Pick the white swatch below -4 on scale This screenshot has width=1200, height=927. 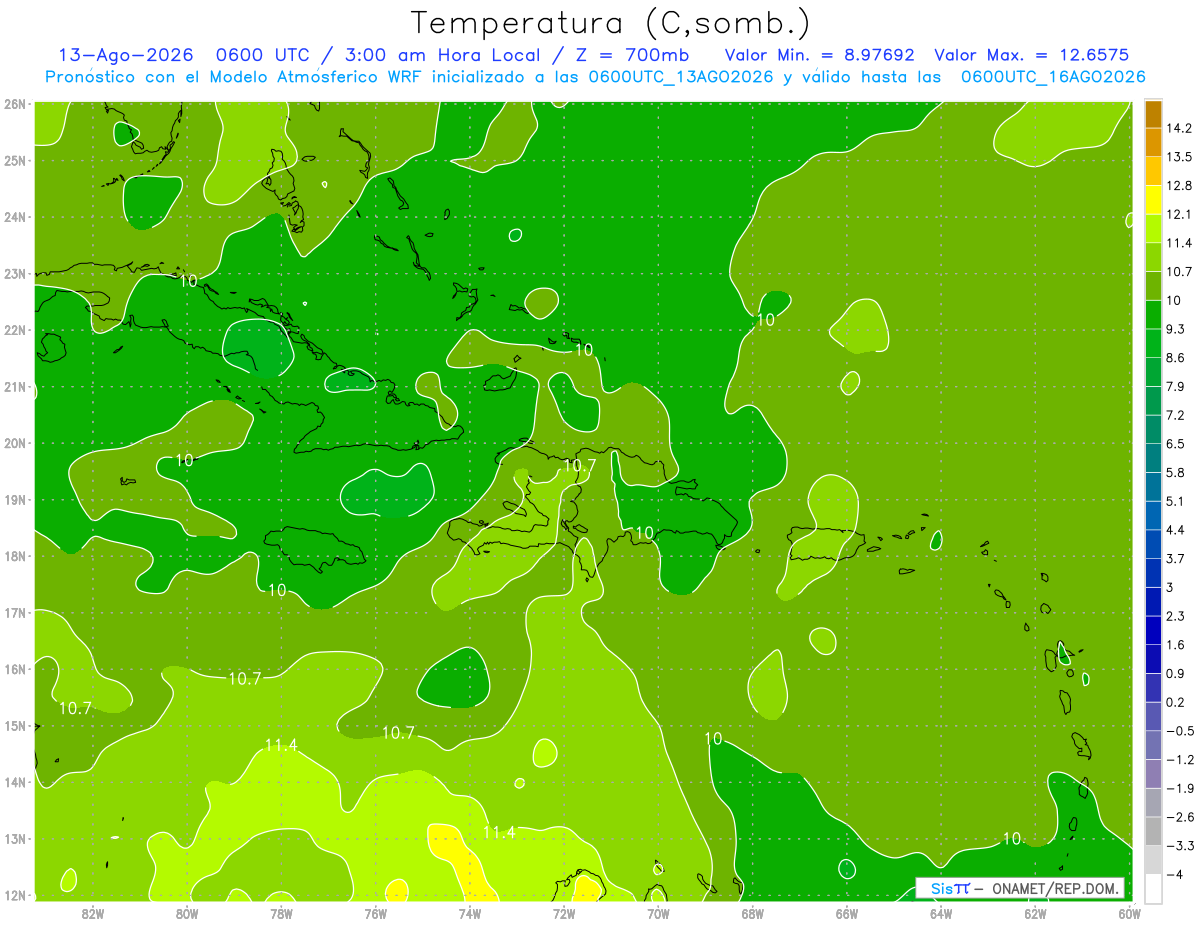[1153, 887]
